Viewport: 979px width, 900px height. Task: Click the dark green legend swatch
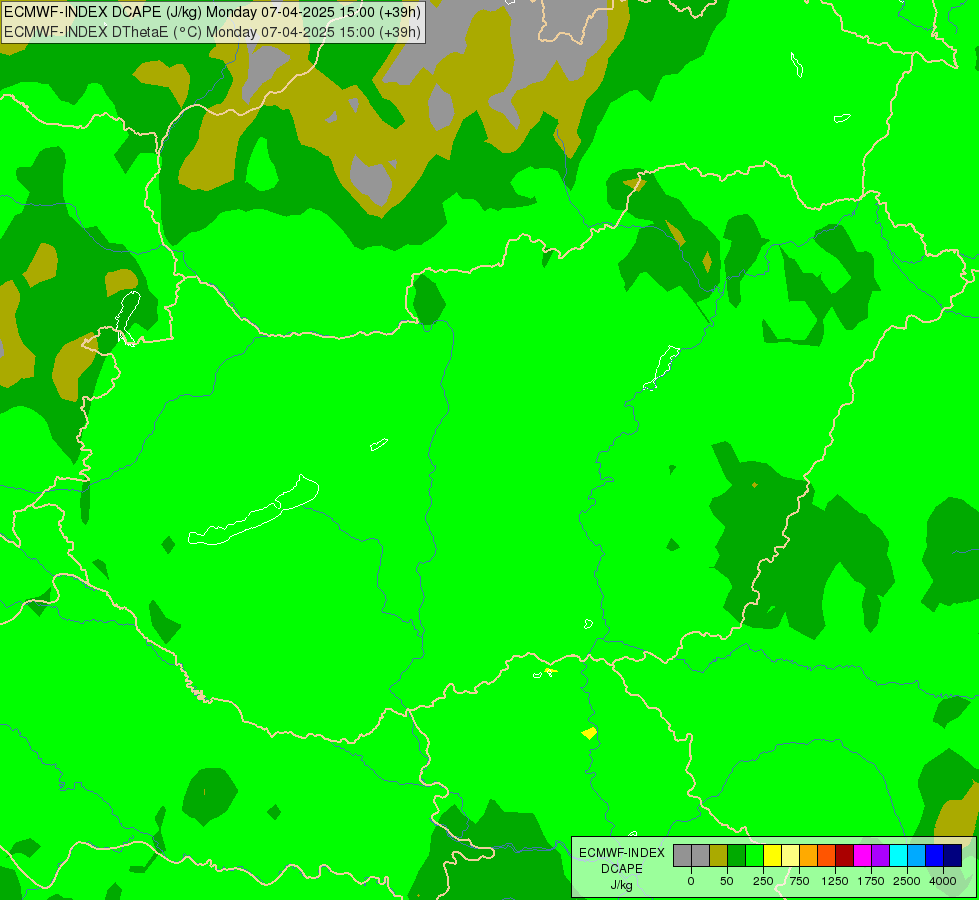coord(737,855)
